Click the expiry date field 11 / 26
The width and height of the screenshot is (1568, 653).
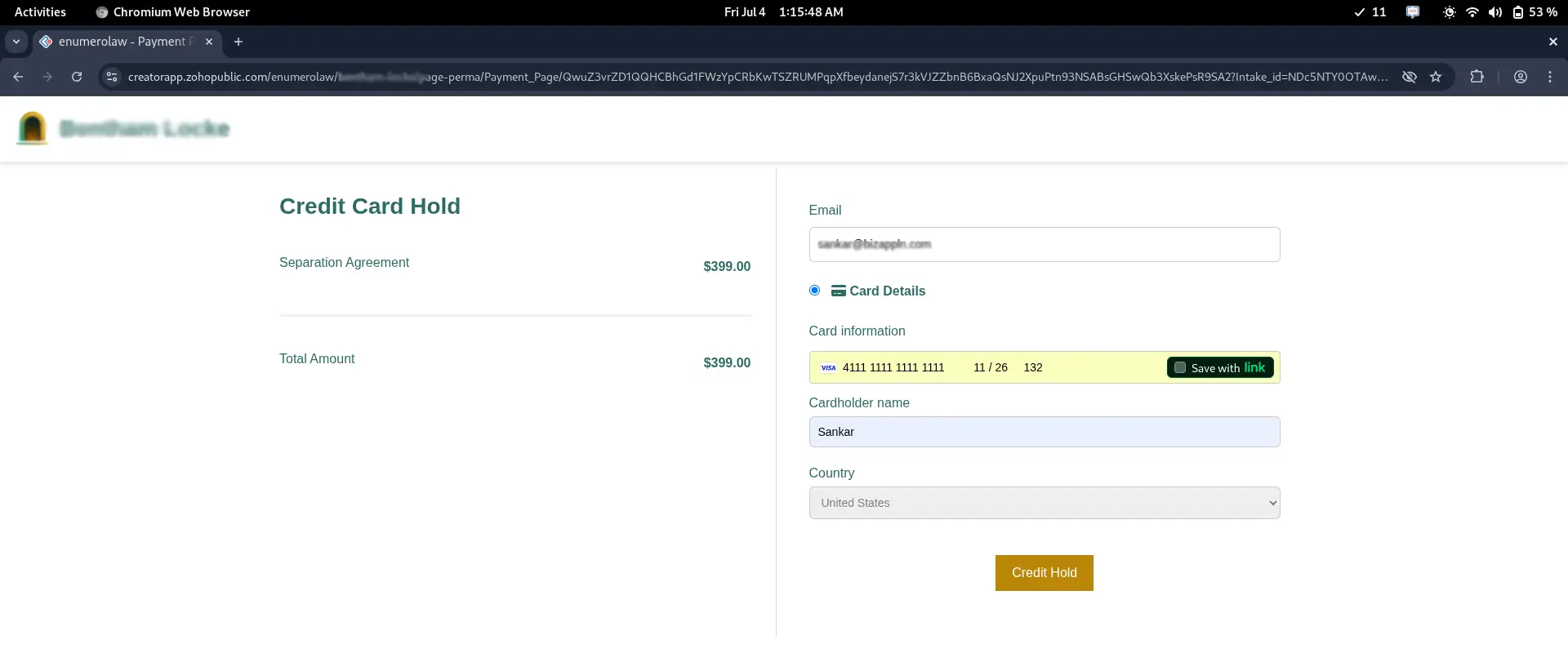pos(991,368)
